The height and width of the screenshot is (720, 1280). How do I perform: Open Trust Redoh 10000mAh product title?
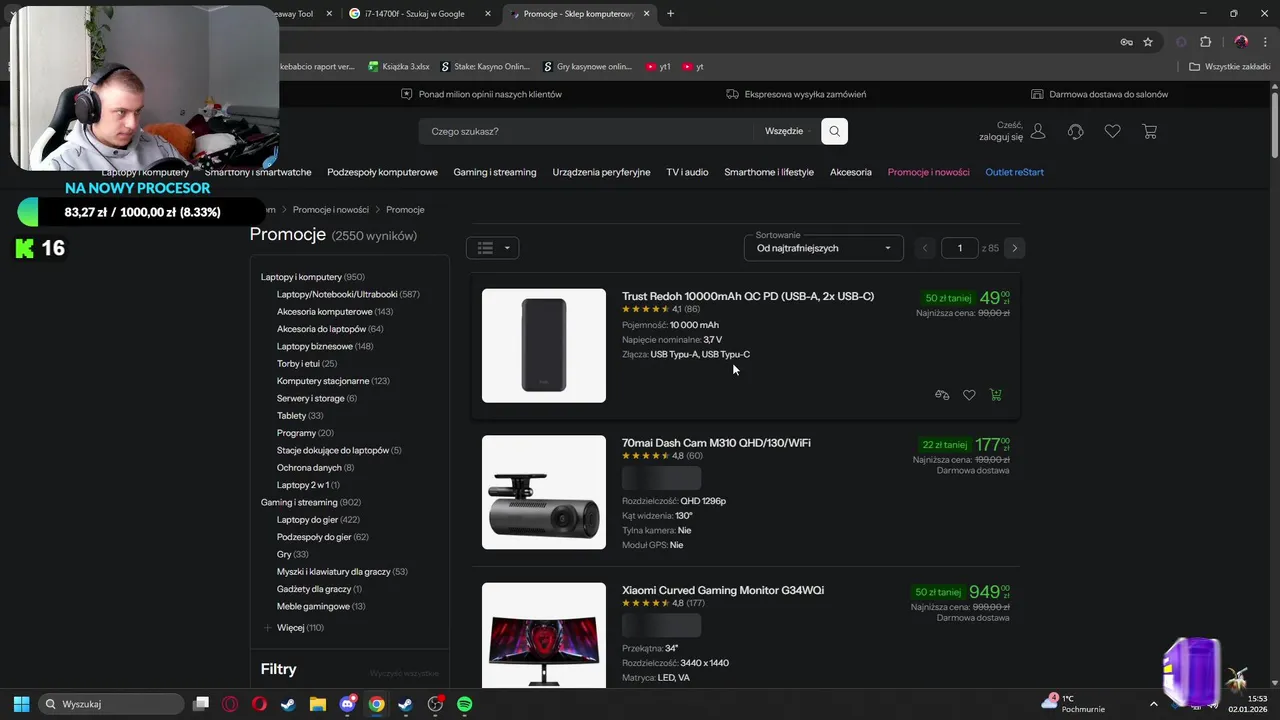[748, 296]
